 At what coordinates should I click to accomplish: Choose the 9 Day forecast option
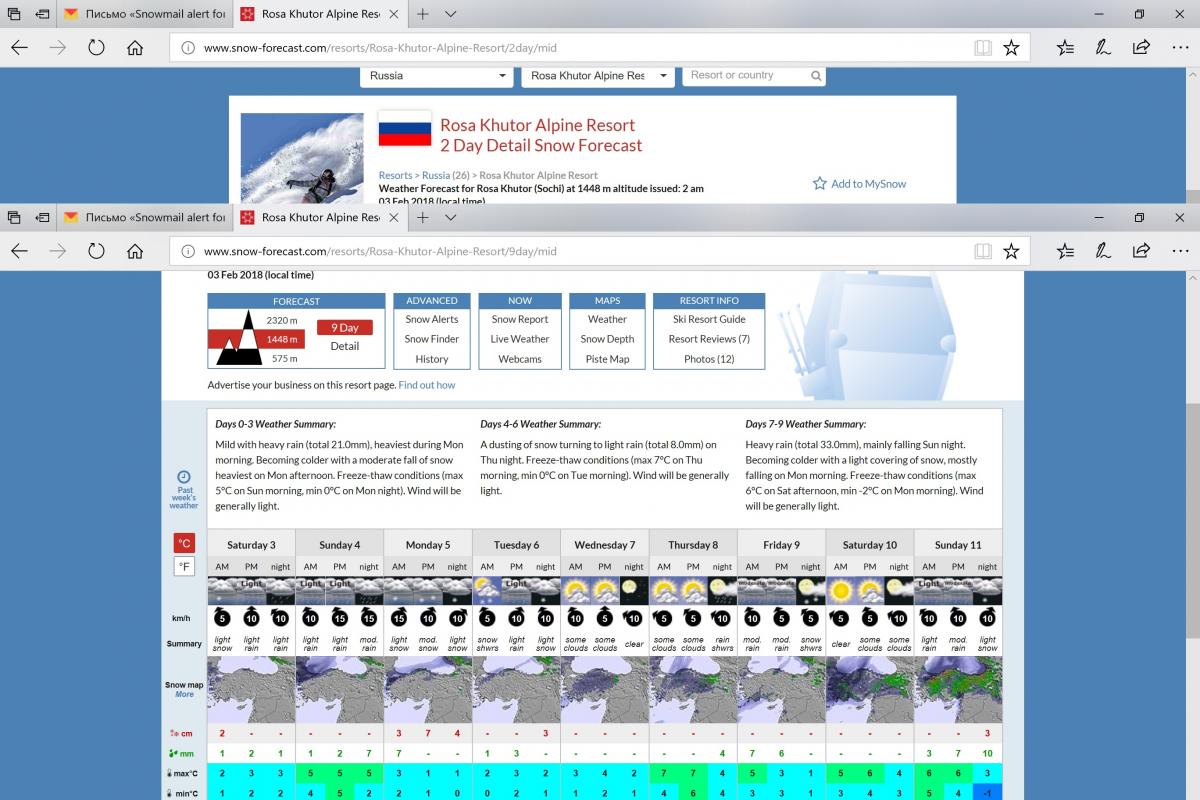click(345, 327)
